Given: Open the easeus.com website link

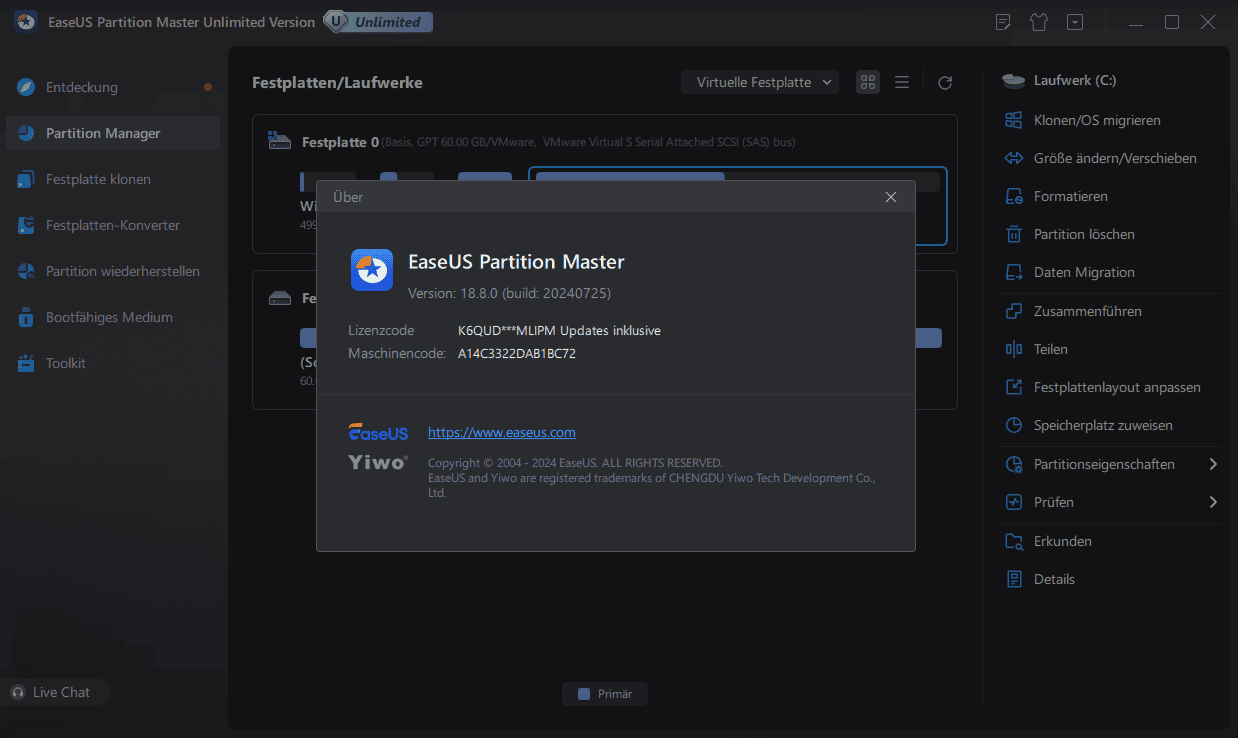Looking at the screenshot, I should (x=502, y=432).
